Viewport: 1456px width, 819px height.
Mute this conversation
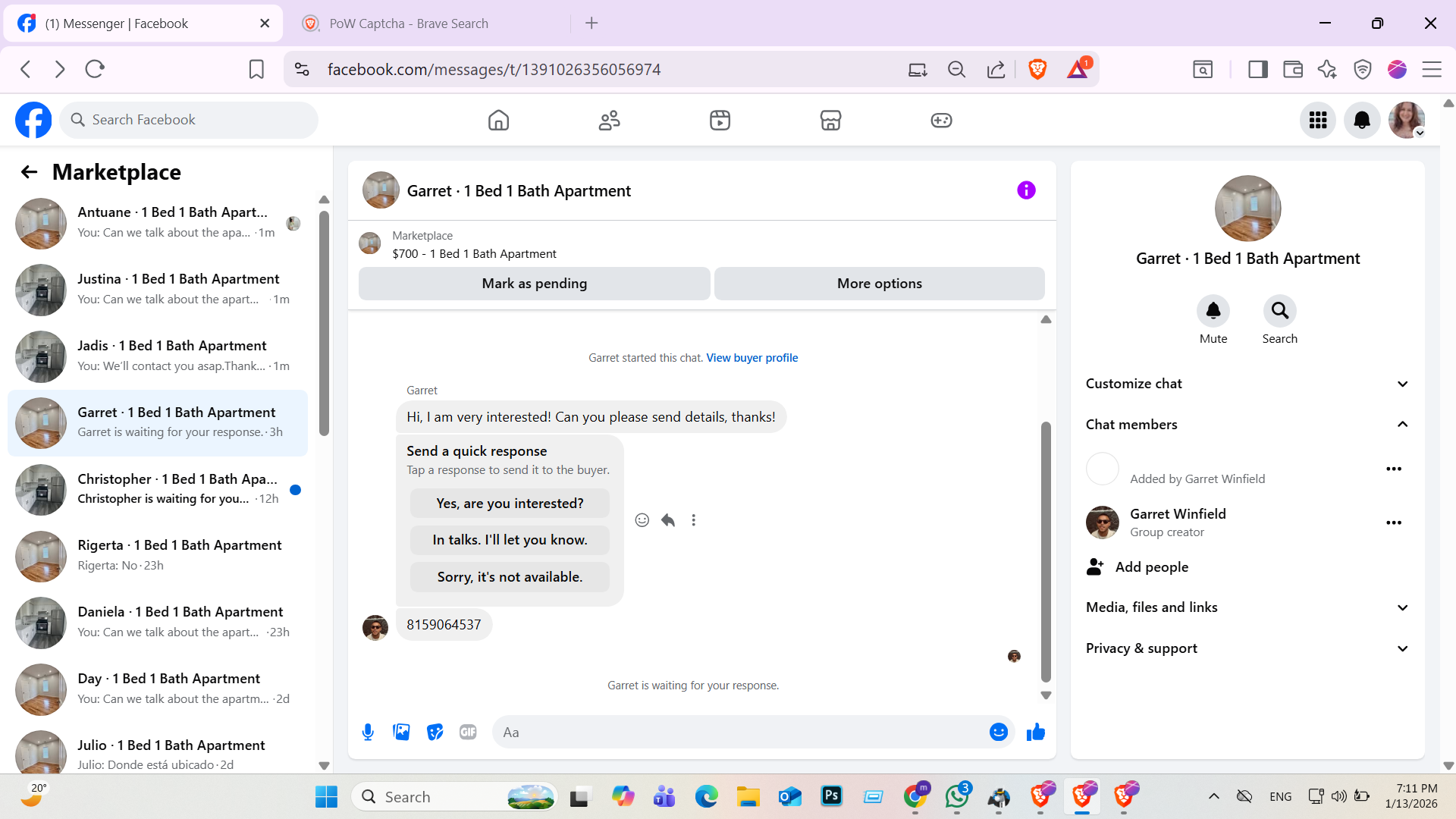[x=1213, y=311]
